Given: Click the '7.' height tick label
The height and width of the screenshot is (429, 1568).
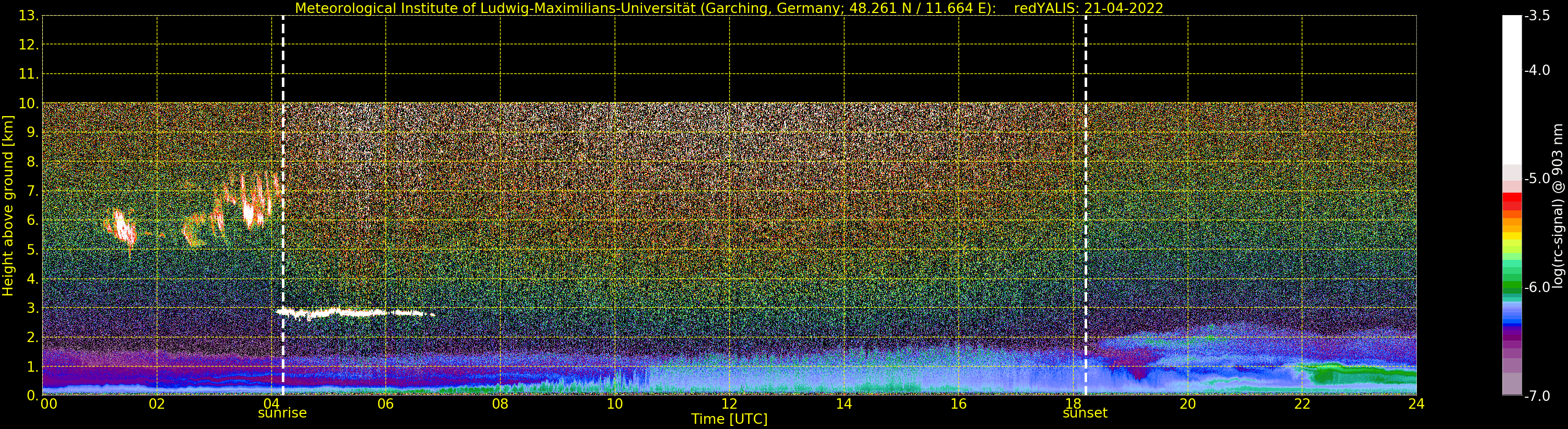Looking at the screenshot, I should coord(32,191).
